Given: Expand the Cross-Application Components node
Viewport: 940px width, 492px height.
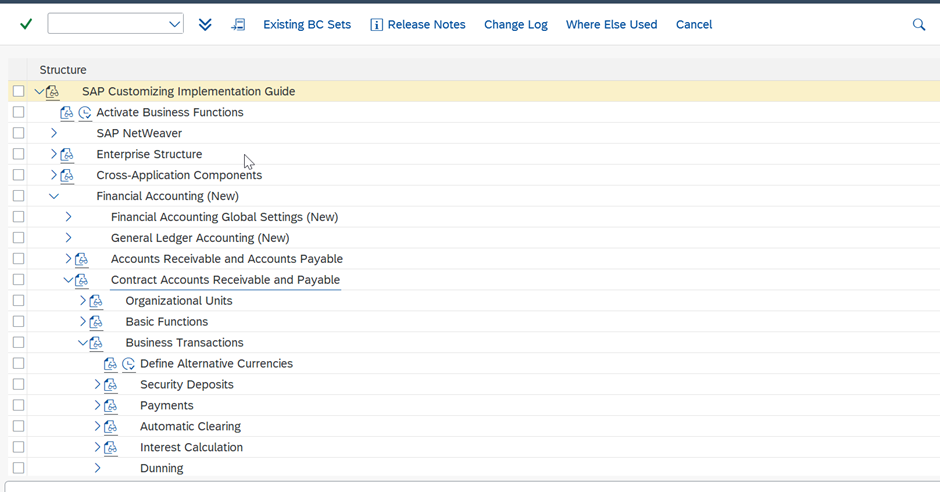Looking at the screenshot, I should point(53,175).
